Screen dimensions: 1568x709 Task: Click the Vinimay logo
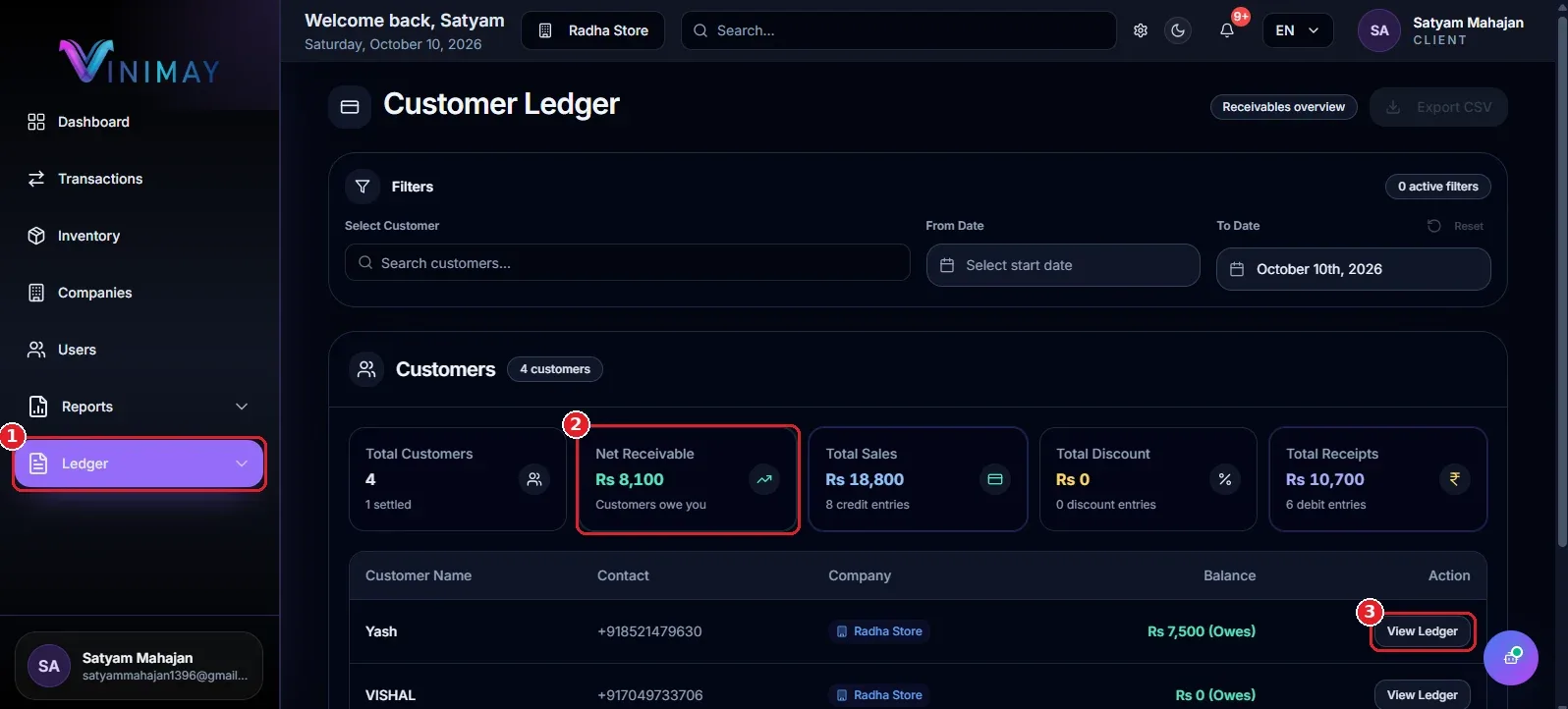coord(140,62)
